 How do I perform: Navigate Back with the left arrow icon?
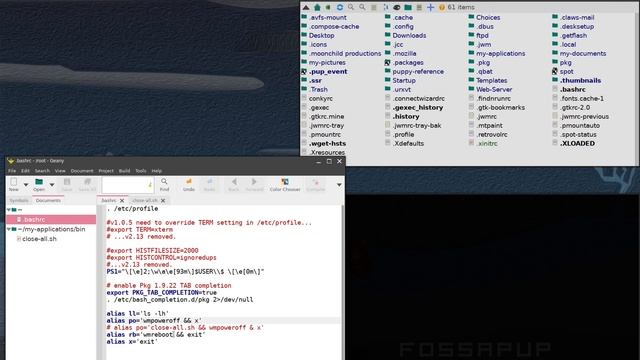click(x=234, y=184)
